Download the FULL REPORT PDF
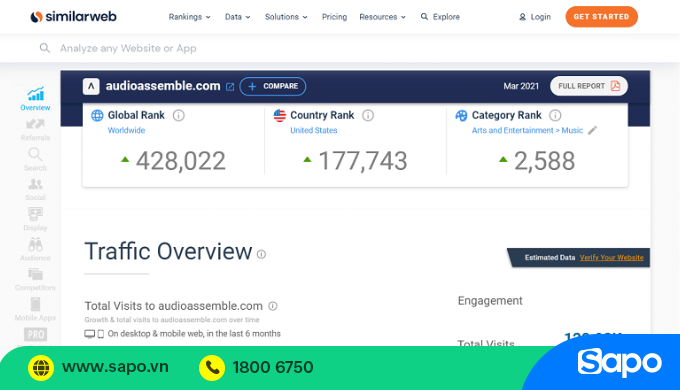Screen dimensions: 680x390 click(x=588, y=86)
